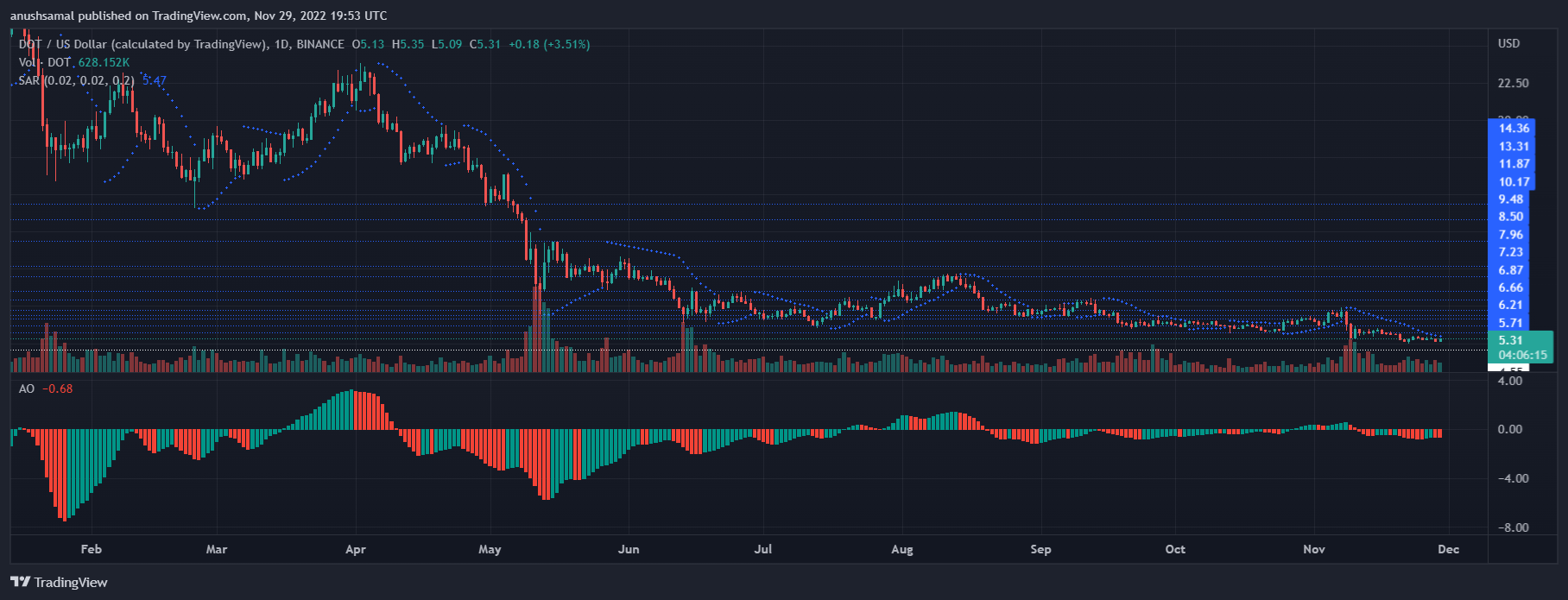Click the TradingView logo at bottom left
The width and height of the screenshot is (1568, 600).
coord(59,582)
